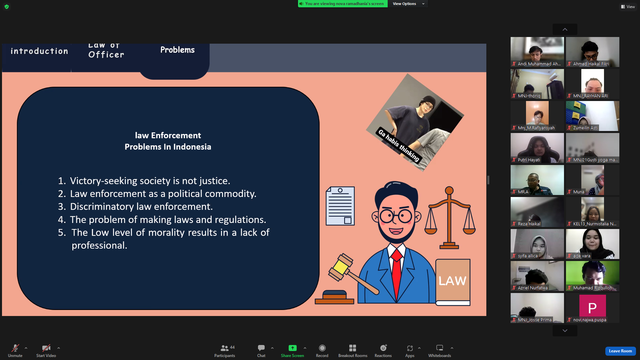
Task: Open Breakout Rooms
Action: click(353, 350)
